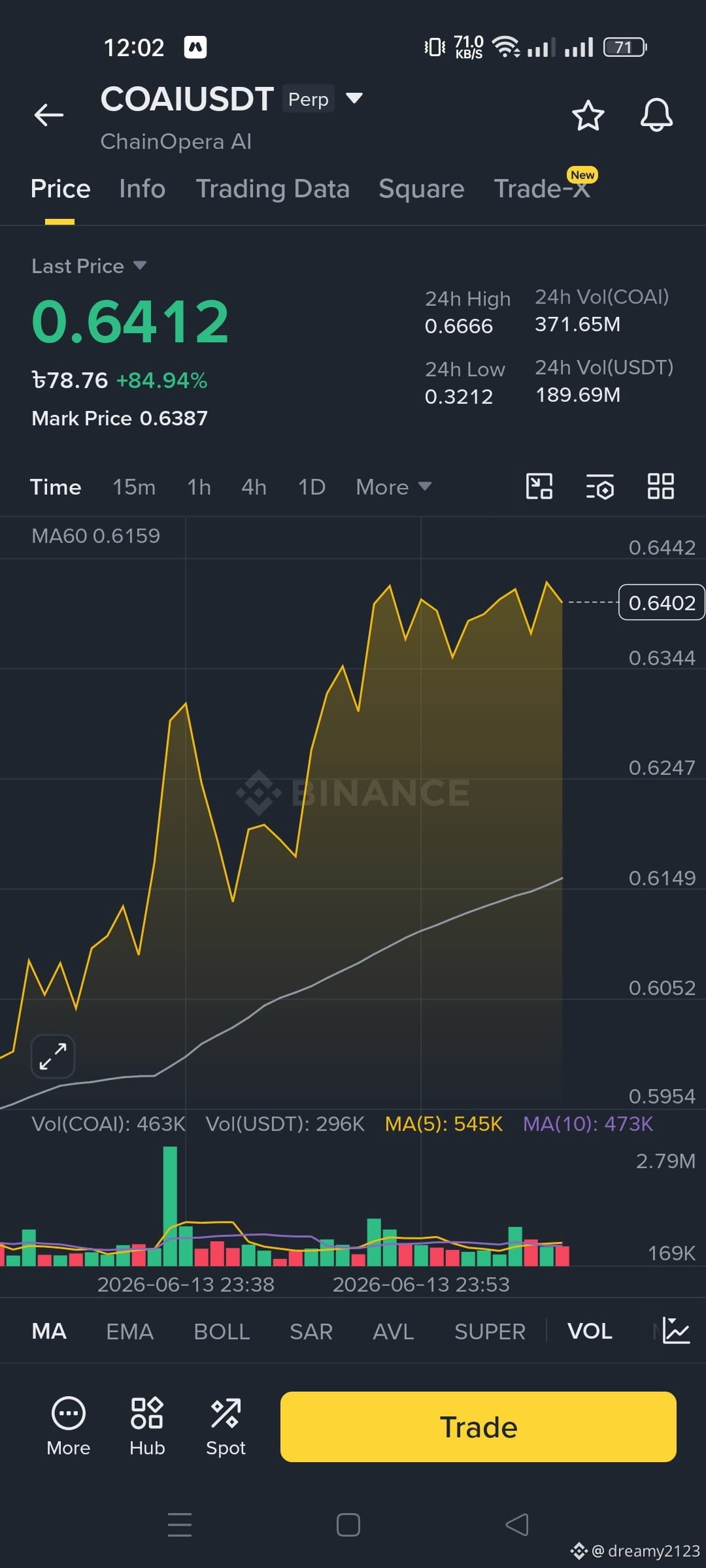Switch to the Price tab
706x1568 pixels.
(x=60, y=189)
